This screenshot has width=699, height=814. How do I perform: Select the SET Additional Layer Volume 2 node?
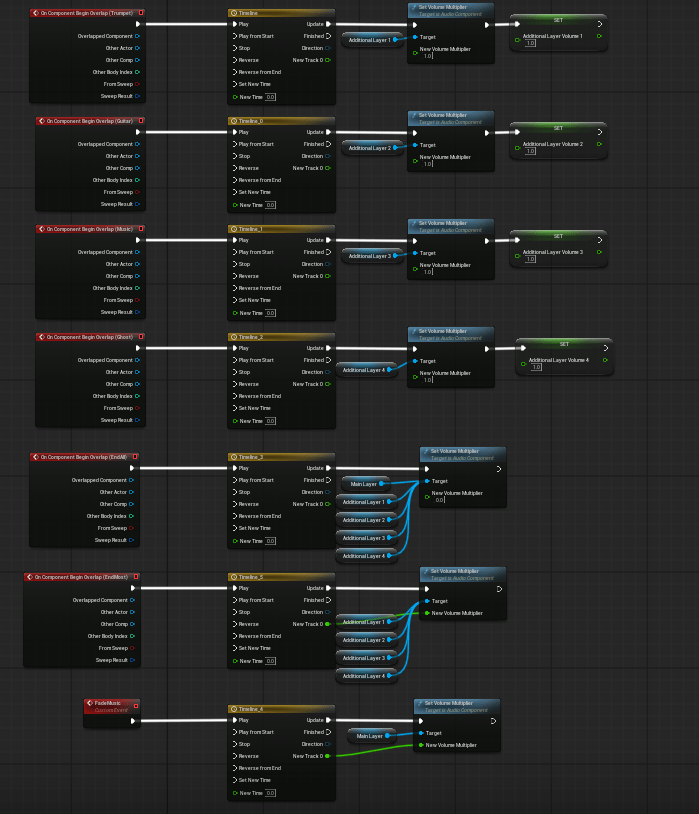click(558, 128)
